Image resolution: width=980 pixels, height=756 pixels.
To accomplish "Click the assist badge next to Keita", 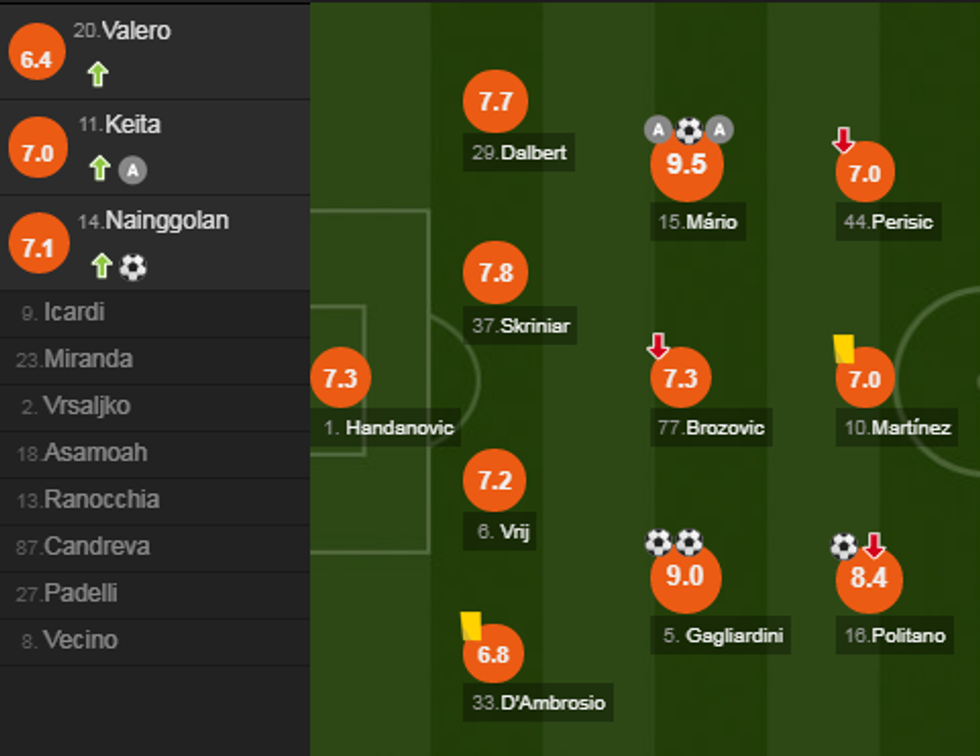I will (133, 170).
